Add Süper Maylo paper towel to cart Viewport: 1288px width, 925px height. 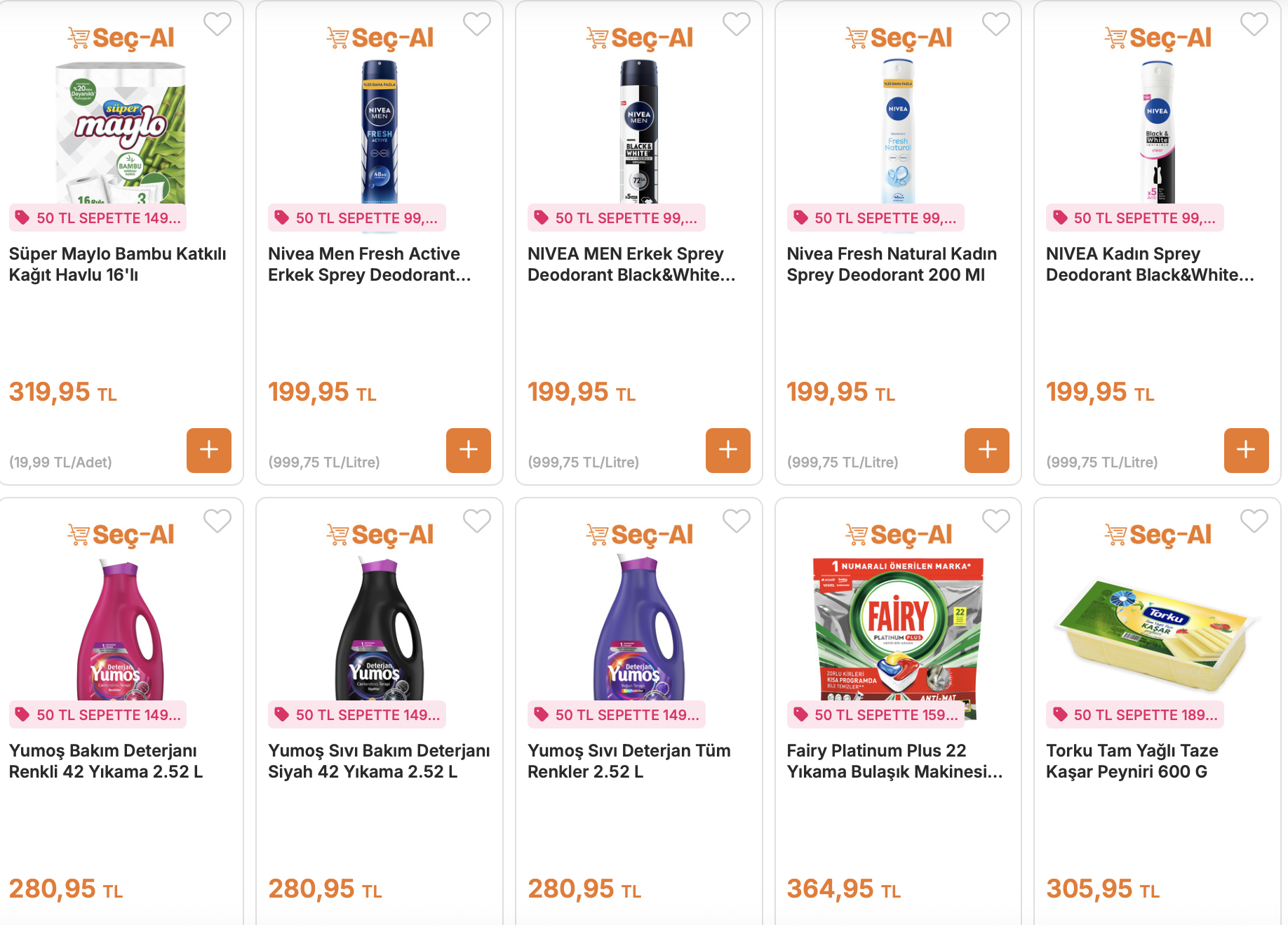coord(209,450)
